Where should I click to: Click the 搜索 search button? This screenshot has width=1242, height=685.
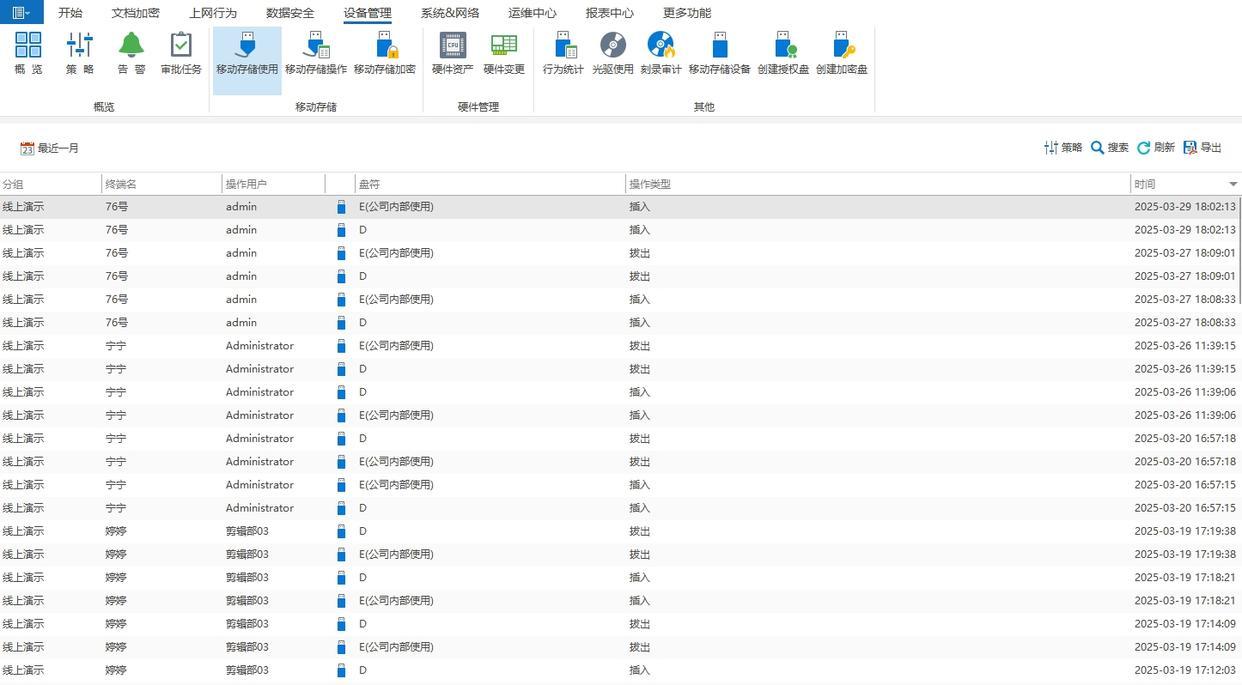tap(1109, 147)
